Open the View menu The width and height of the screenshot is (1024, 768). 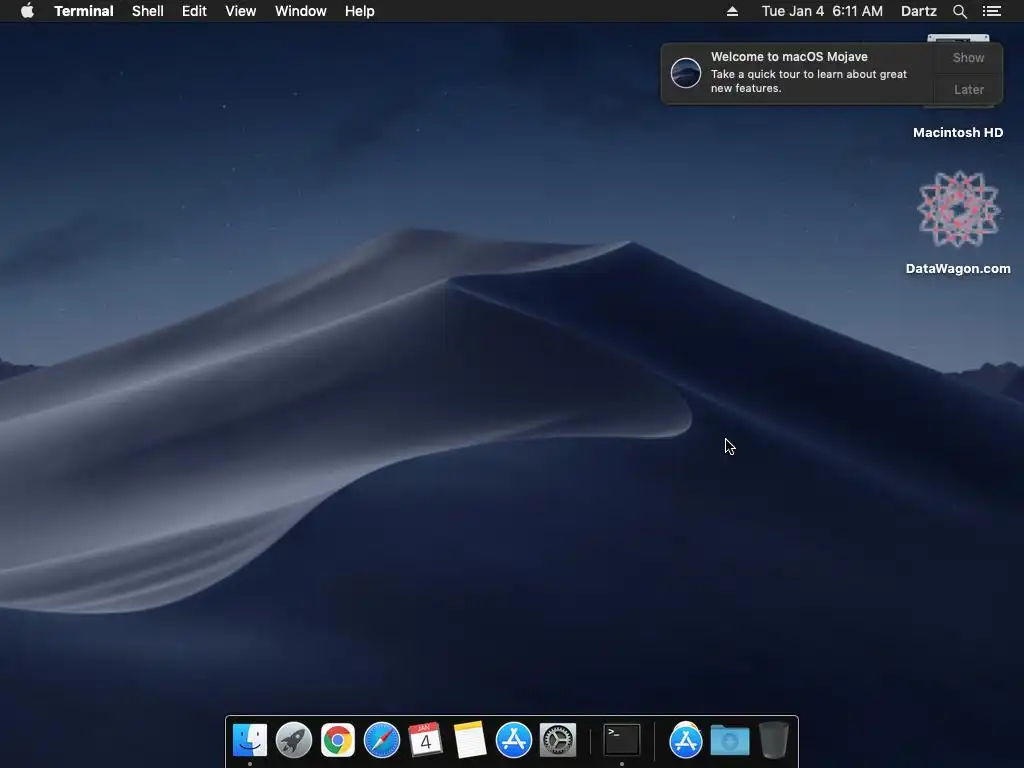pos(240,11)
